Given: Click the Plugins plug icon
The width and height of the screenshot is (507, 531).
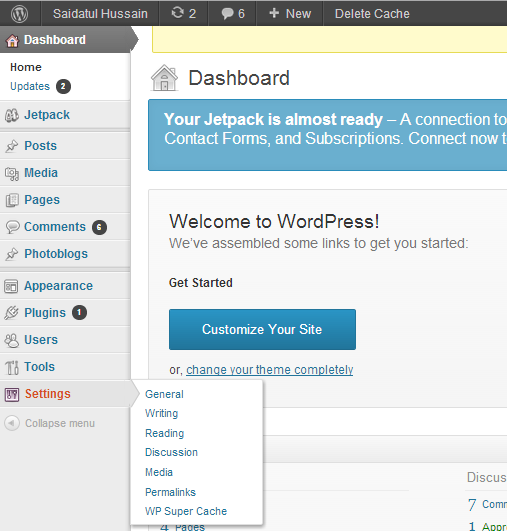Looking at the screenshot, I should (x=12, y=313).
